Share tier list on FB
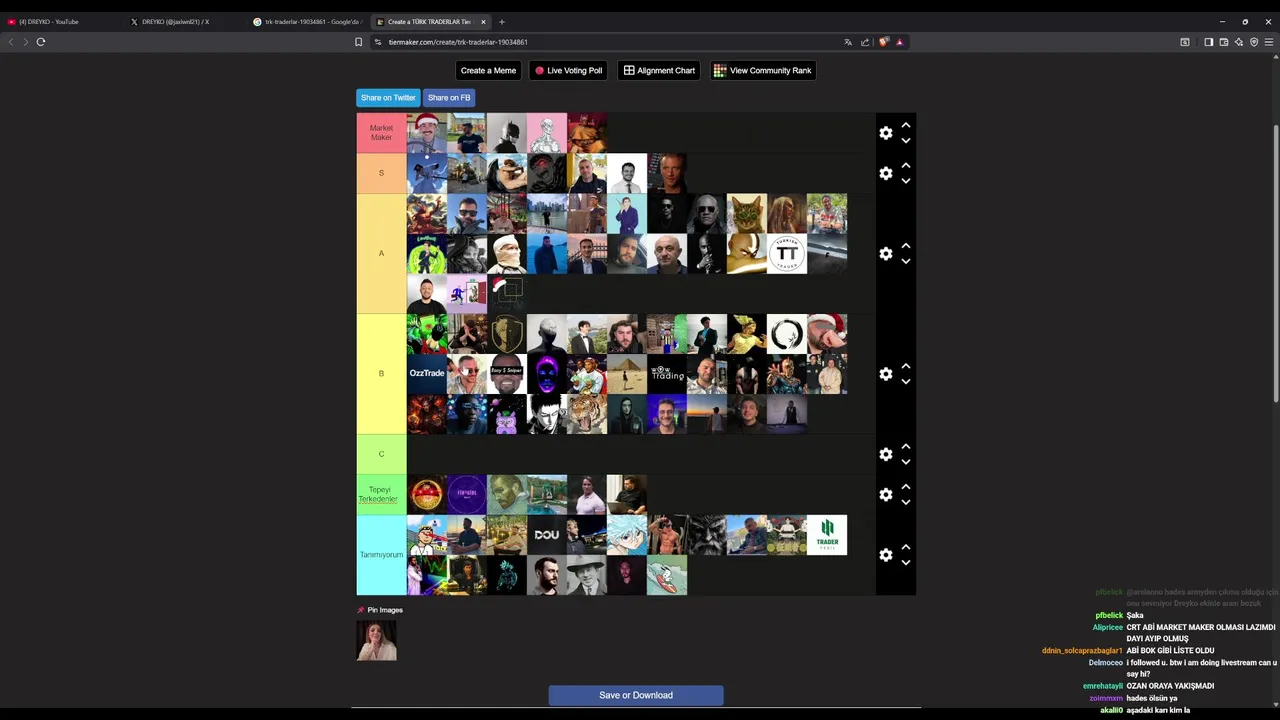1280x720 pixels. click(x=449, y=98)
